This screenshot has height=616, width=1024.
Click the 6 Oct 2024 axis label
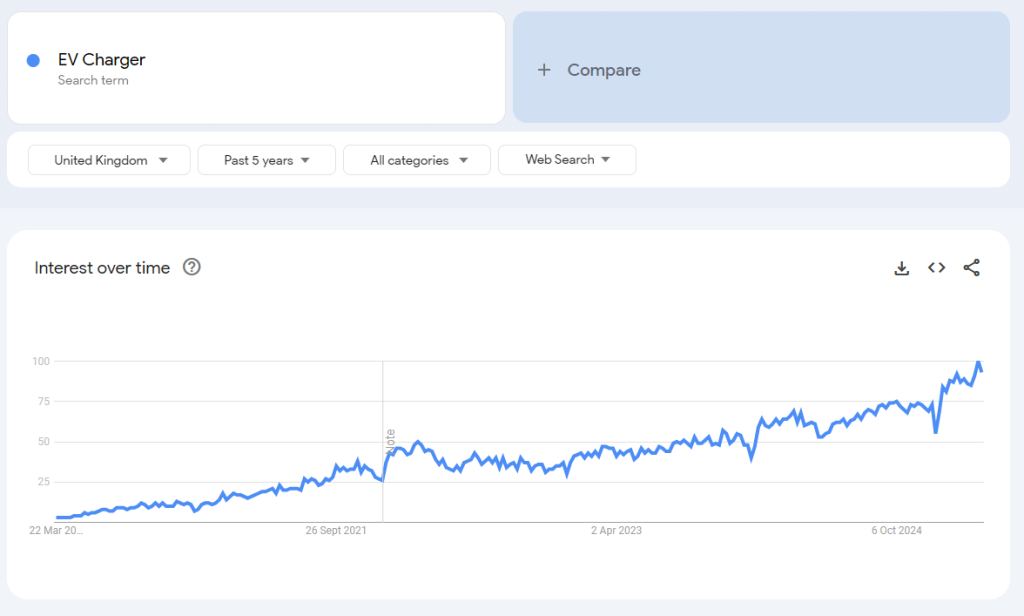[x=896, y=530]
